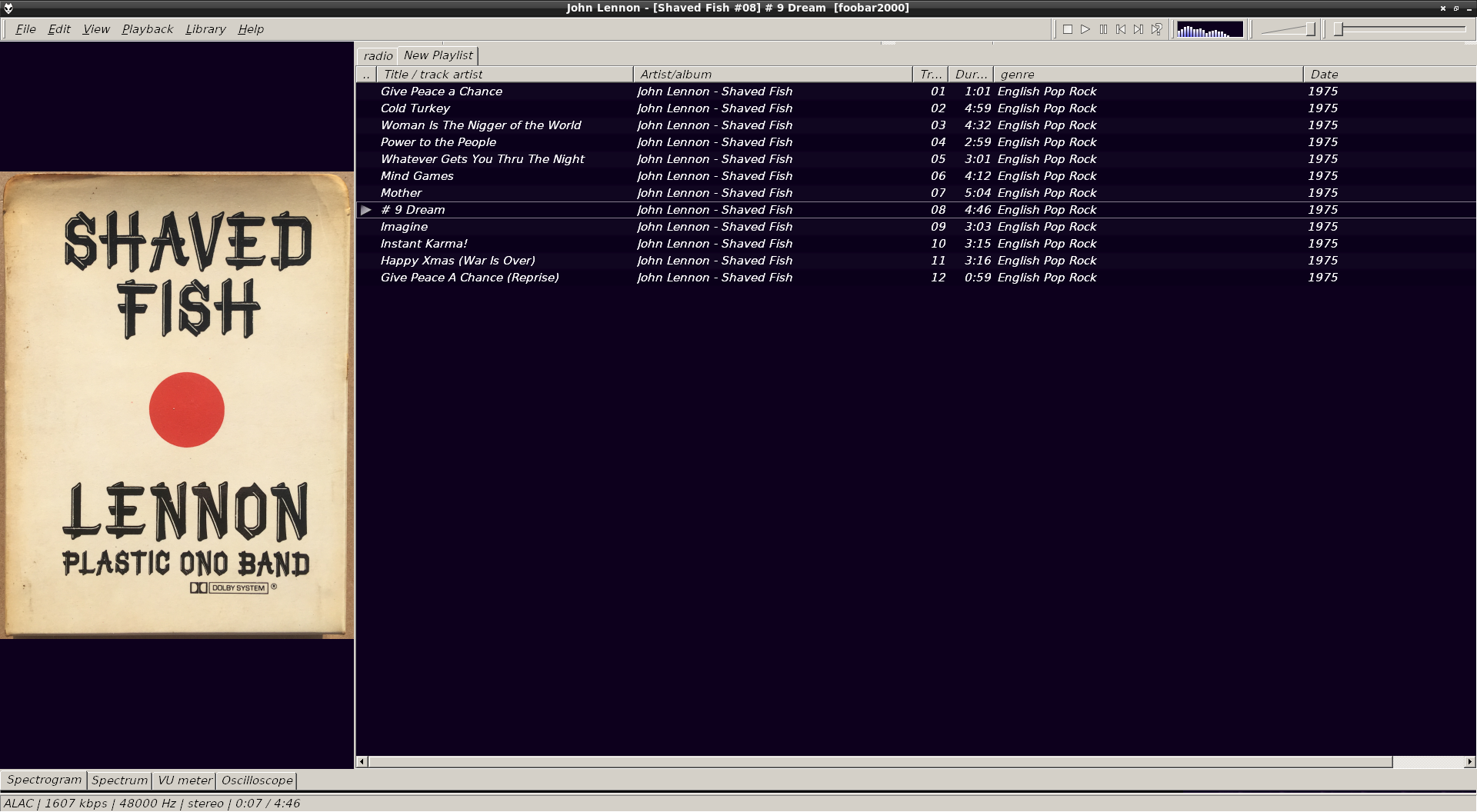Open the window menu icon in title bar
Image resolution: width=1477 pixels, height=812 pixels.
[x=8, y=8]
